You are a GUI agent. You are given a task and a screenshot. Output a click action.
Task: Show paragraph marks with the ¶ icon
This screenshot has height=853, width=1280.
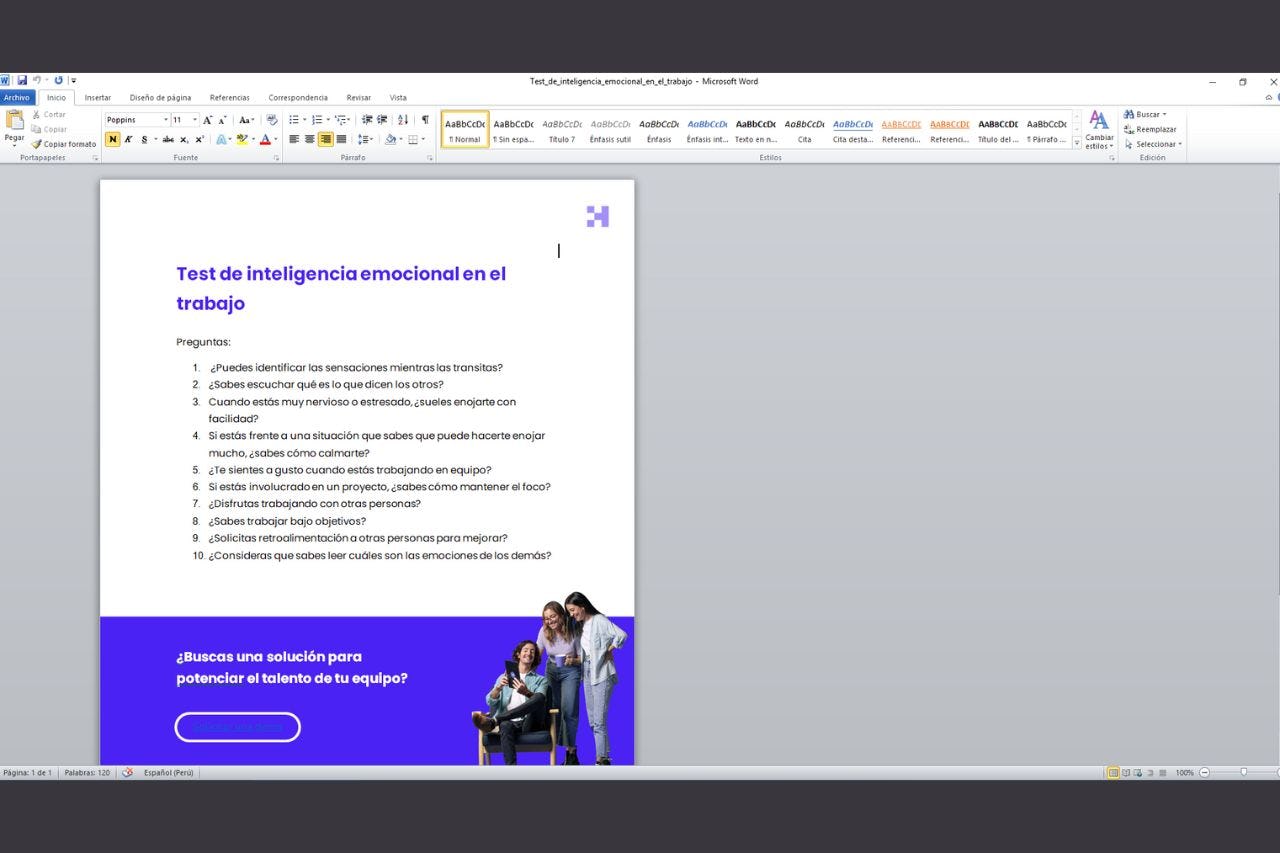click(x=426, y=120)
